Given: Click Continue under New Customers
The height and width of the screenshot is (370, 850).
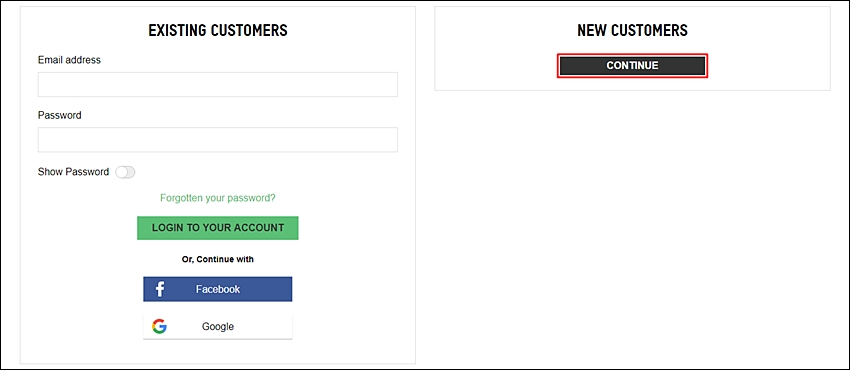Looking at the screenshot, I should (632, 66).
